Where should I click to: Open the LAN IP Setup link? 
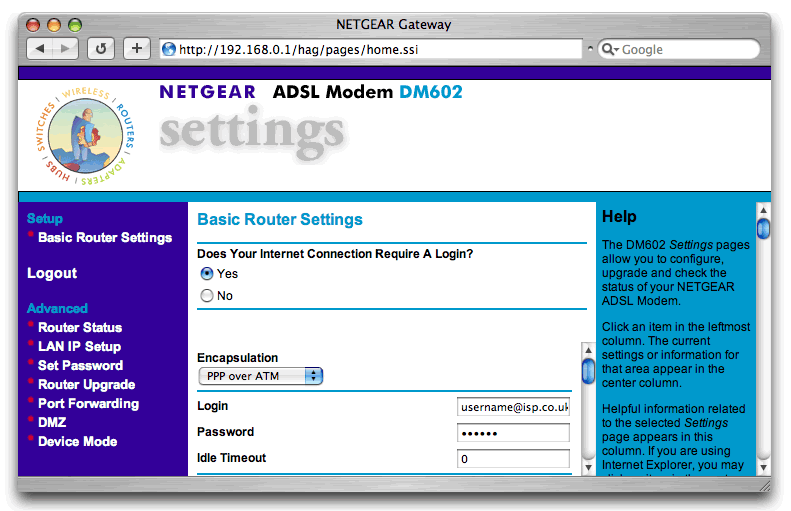pos(79,346)
